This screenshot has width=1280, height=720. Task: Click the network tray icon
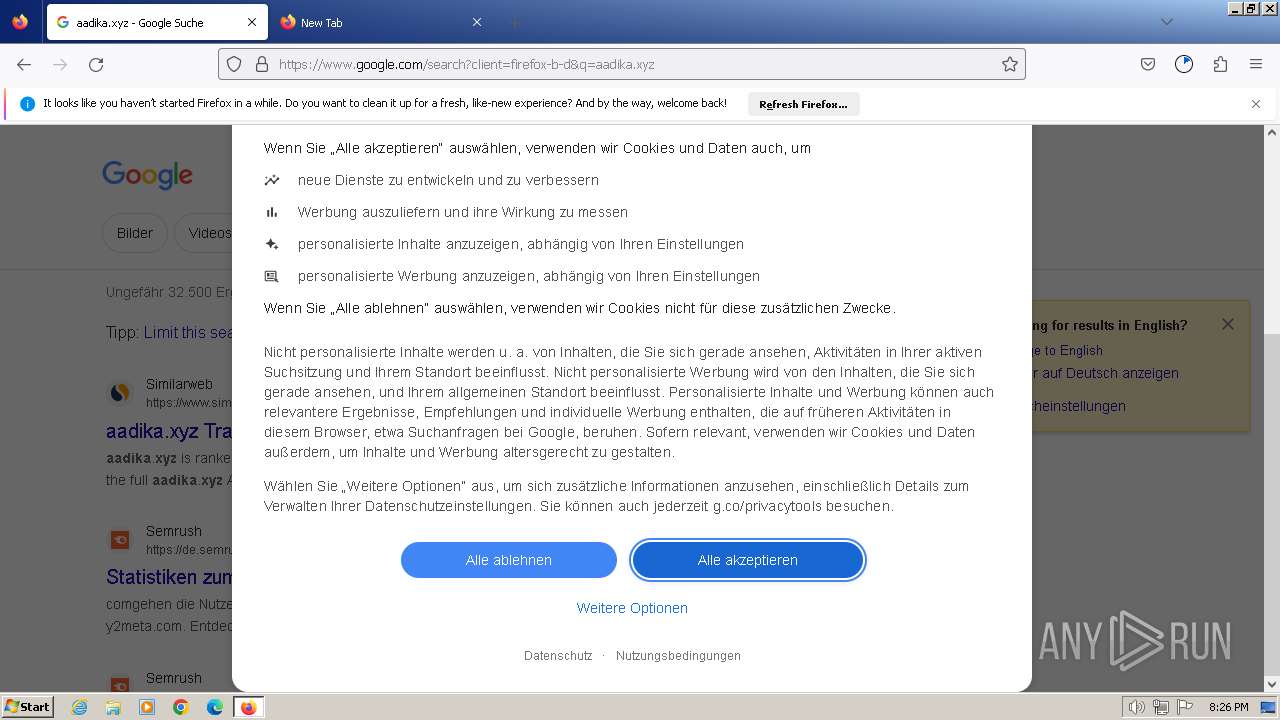coord(1161,707)
